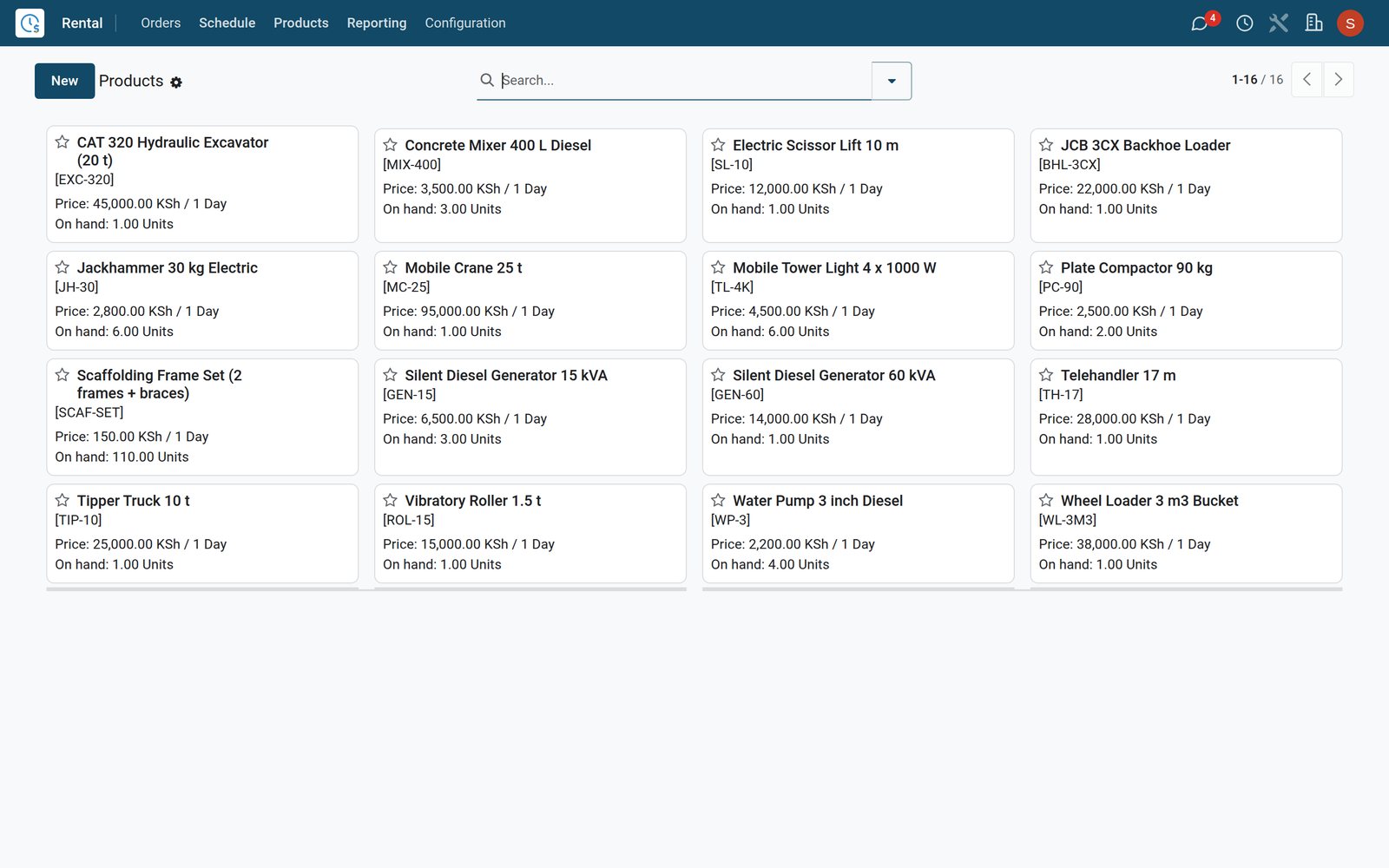The height and width of the screenshot is (868, 1389).
Task: Open the conversations notification icon
Action: (1200, 23)
